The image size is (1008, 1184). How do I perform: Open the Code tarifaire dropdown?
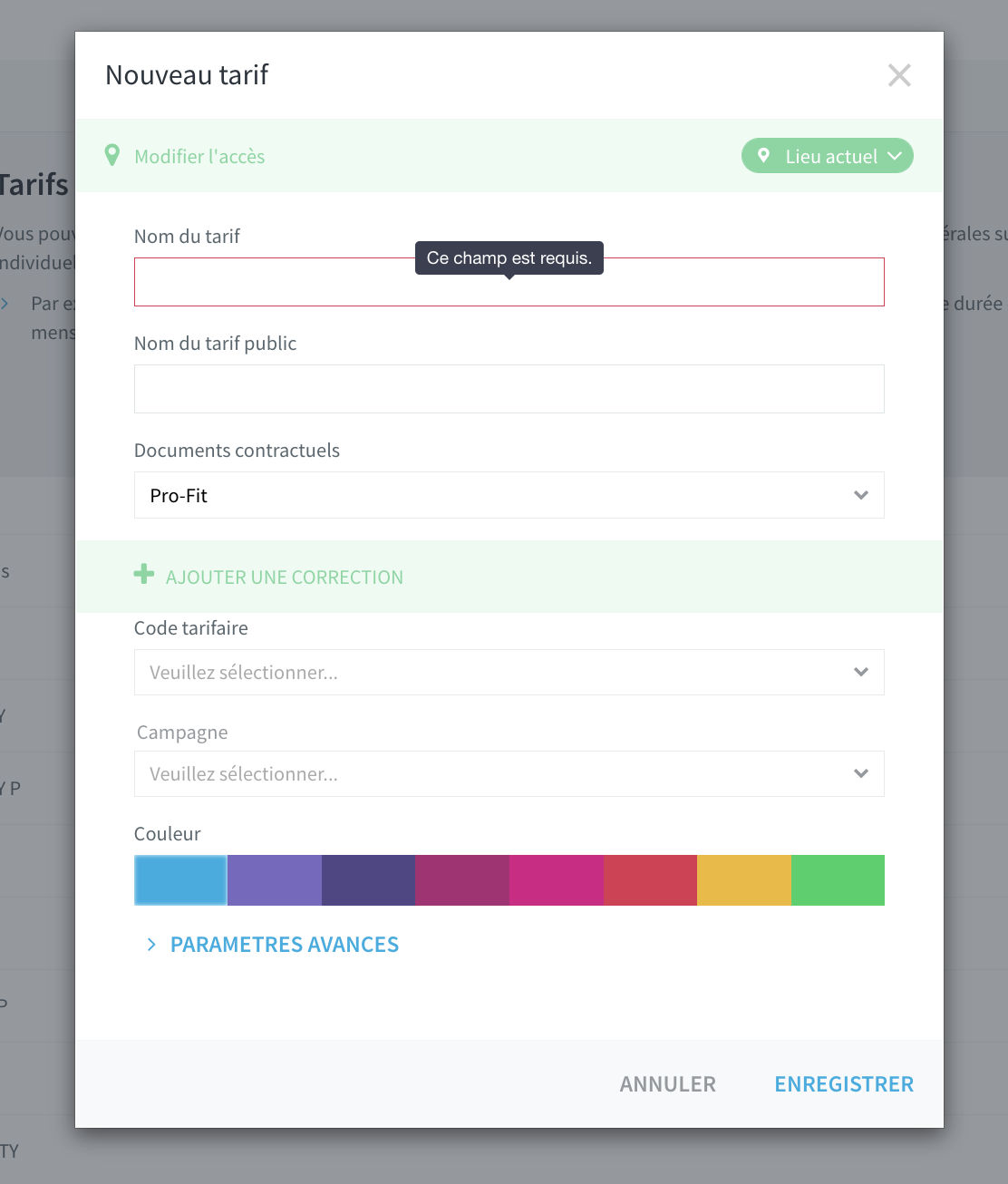pyautogui.click(x=509, y=672)
